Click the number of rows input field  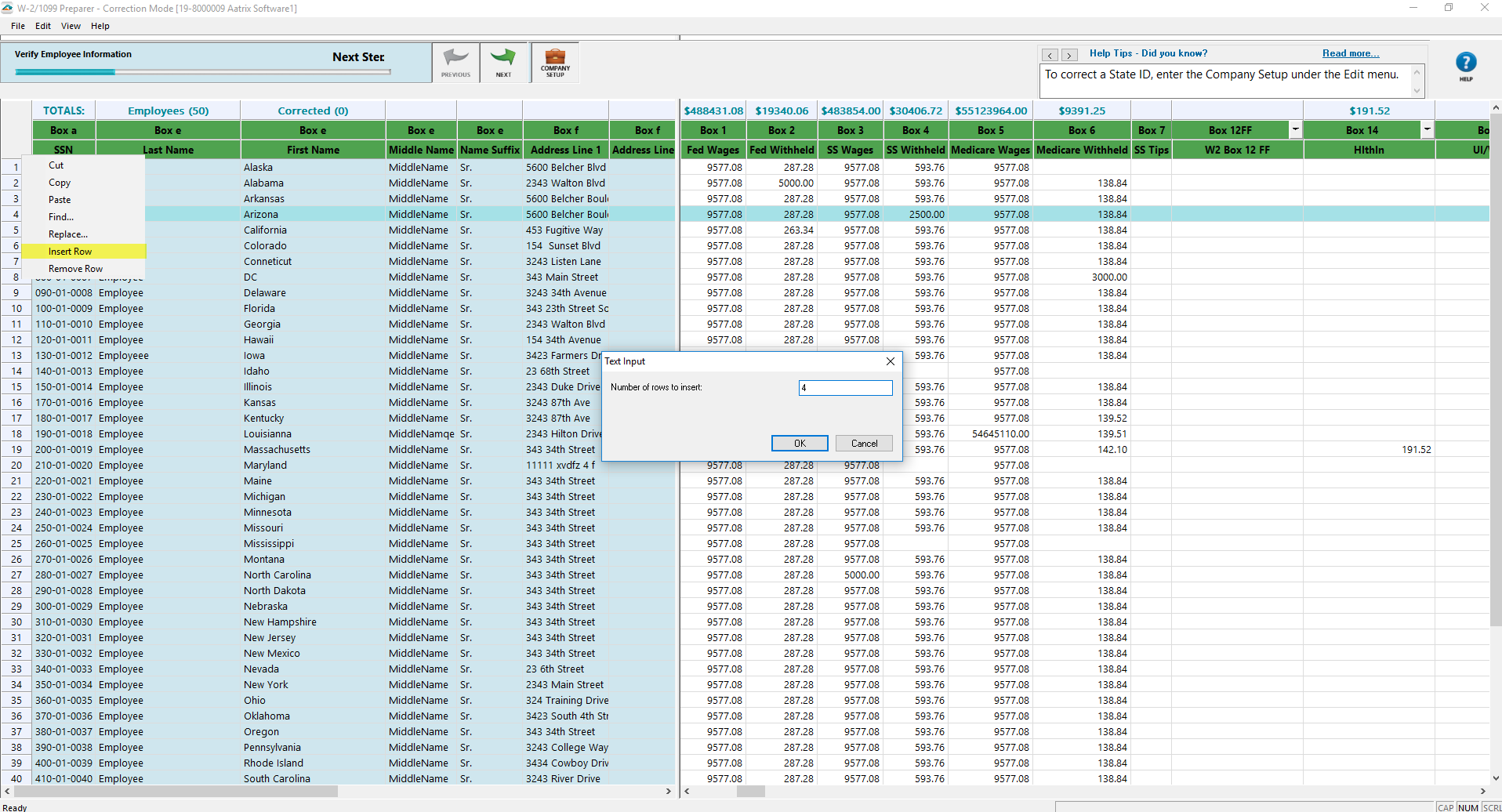click(x=845, y=388)
